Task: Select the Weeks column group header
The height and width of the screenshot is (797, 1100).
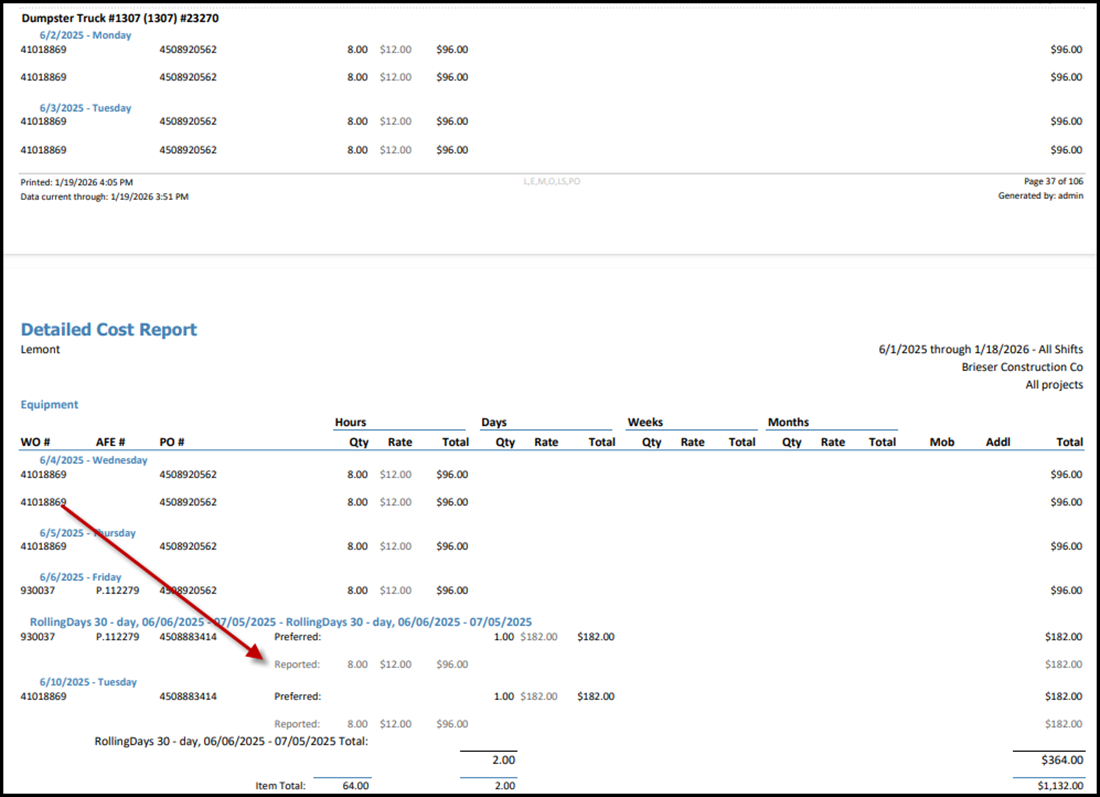Action: 645,422
